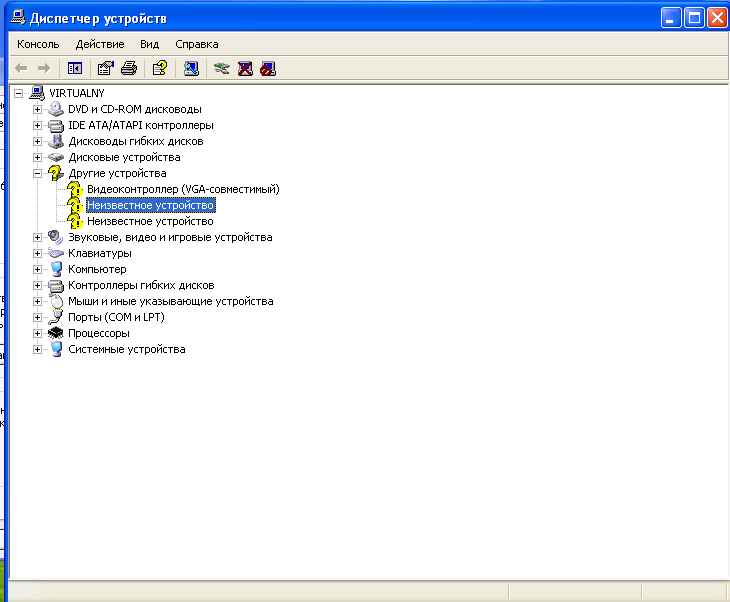
Task: Select the highlighted Неизвестное устройство entry
Action: pyautogui.click(x=150, y=205)
